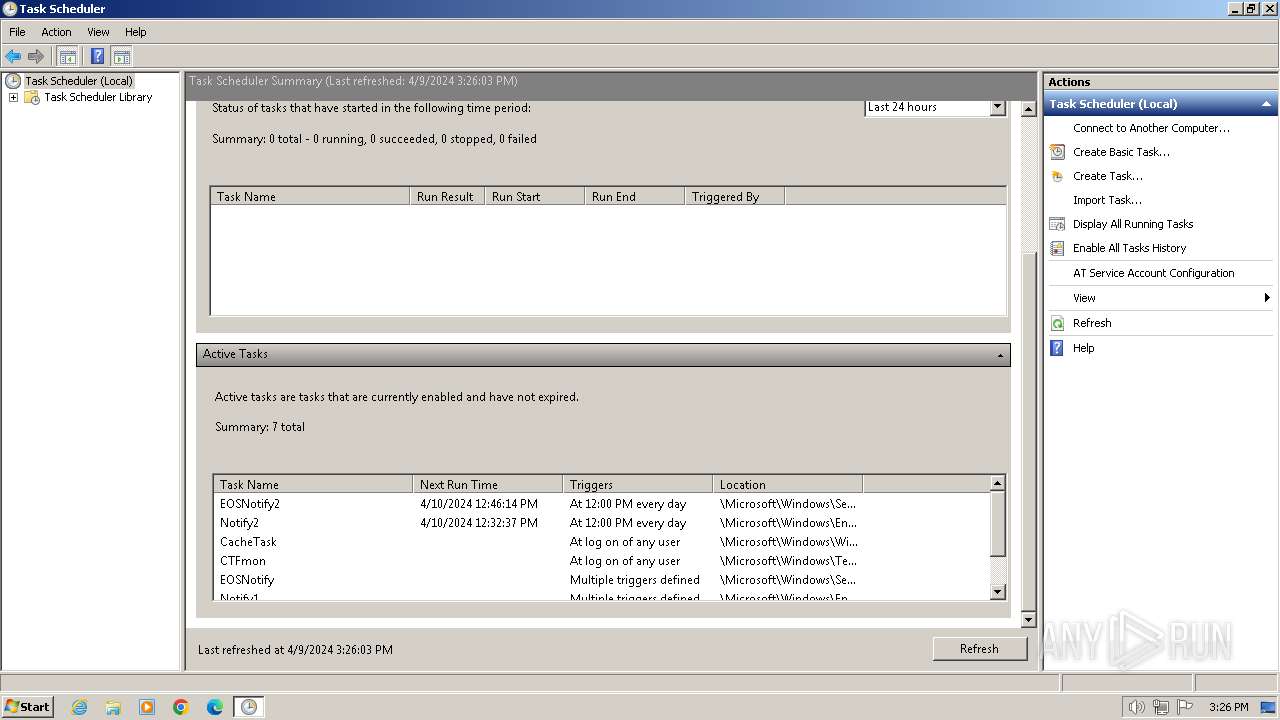
Task: Select the Notify2 task row
Action: coord(601,523)
